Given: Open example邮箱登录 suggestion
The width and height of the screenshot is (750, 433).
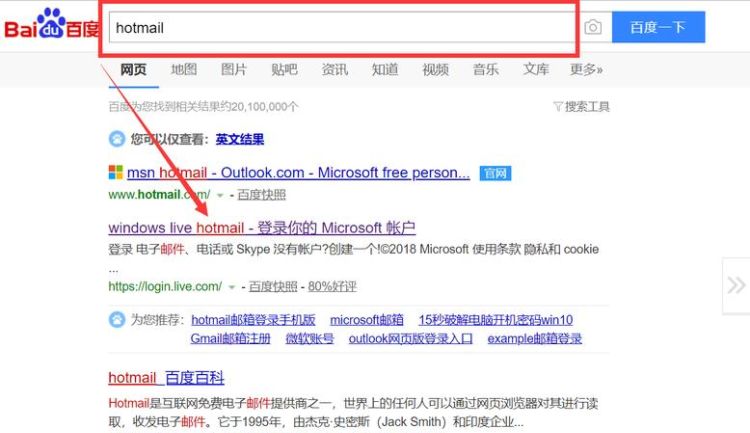Looking at the screenshot, I should coord(535,339).
